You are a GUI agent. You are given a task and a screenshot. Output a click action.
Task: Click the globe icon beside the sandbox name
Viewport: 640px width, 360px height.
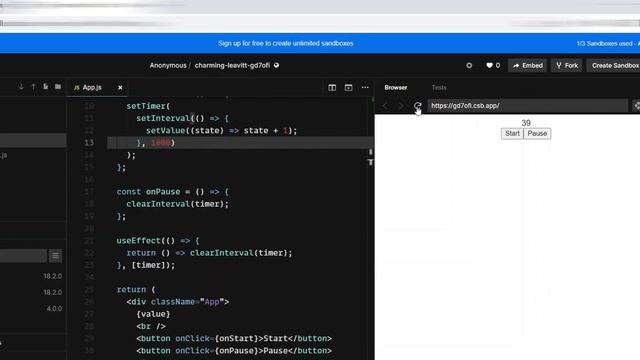coord(276,65)
